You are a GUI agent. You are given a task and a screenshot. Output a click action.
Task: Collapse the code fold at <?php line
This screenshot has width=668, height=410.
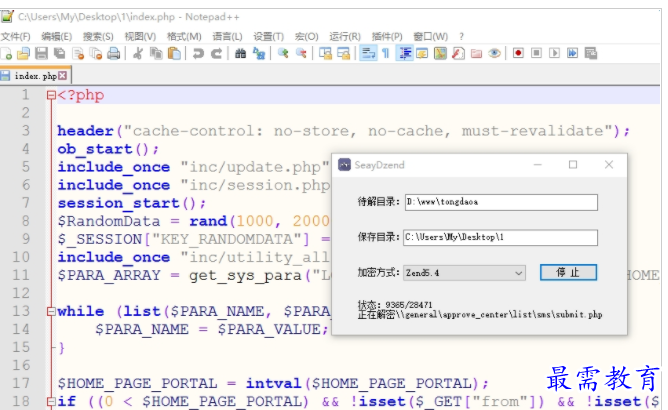click(x=49, y=96)
